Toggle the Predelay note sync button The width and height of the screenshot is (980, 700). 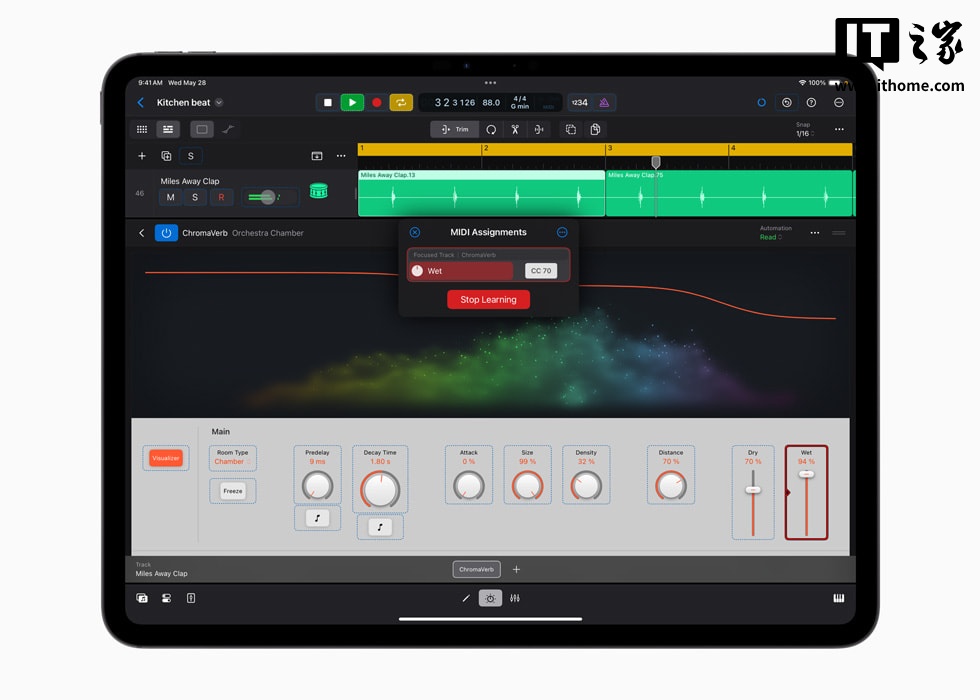[318, 518]
